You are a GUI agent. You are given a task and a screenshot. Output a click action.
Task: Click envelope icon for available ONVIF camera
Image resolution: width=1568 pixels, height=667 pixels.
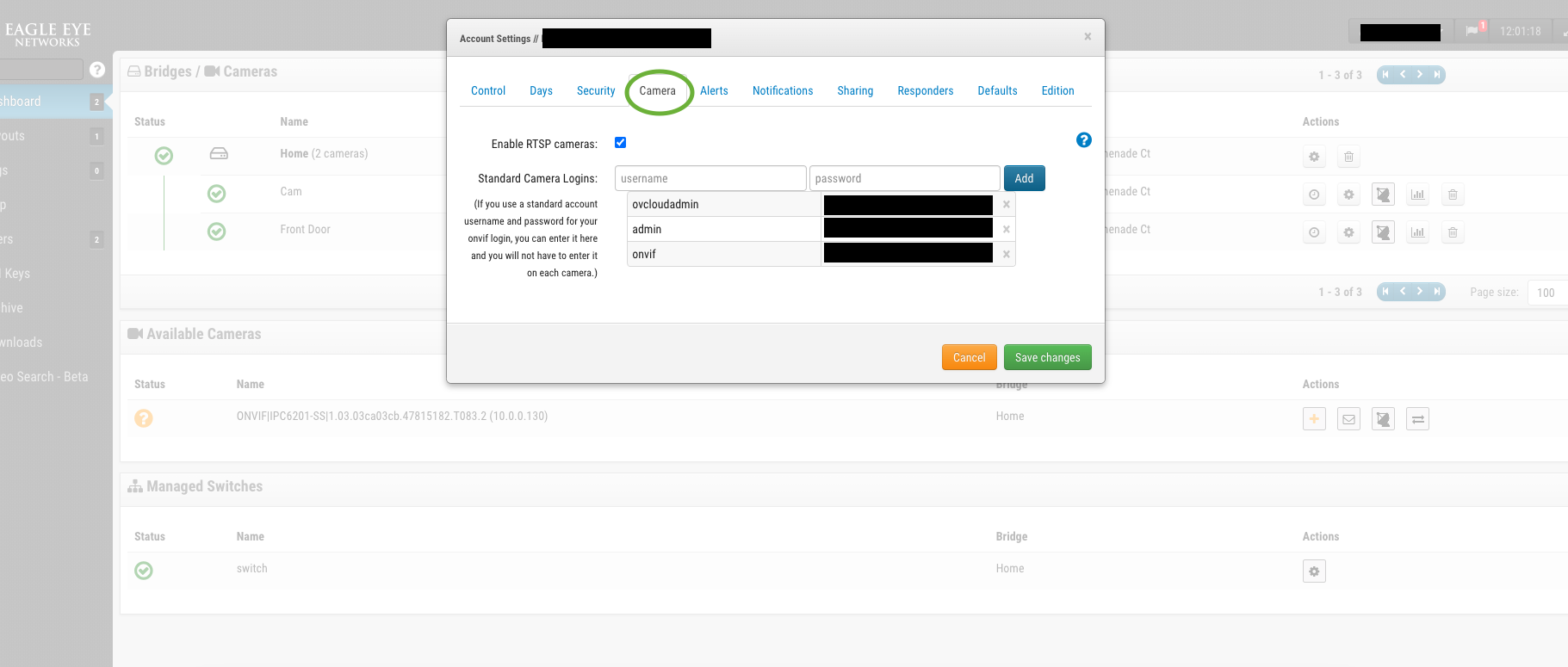tap(1349, 419)
